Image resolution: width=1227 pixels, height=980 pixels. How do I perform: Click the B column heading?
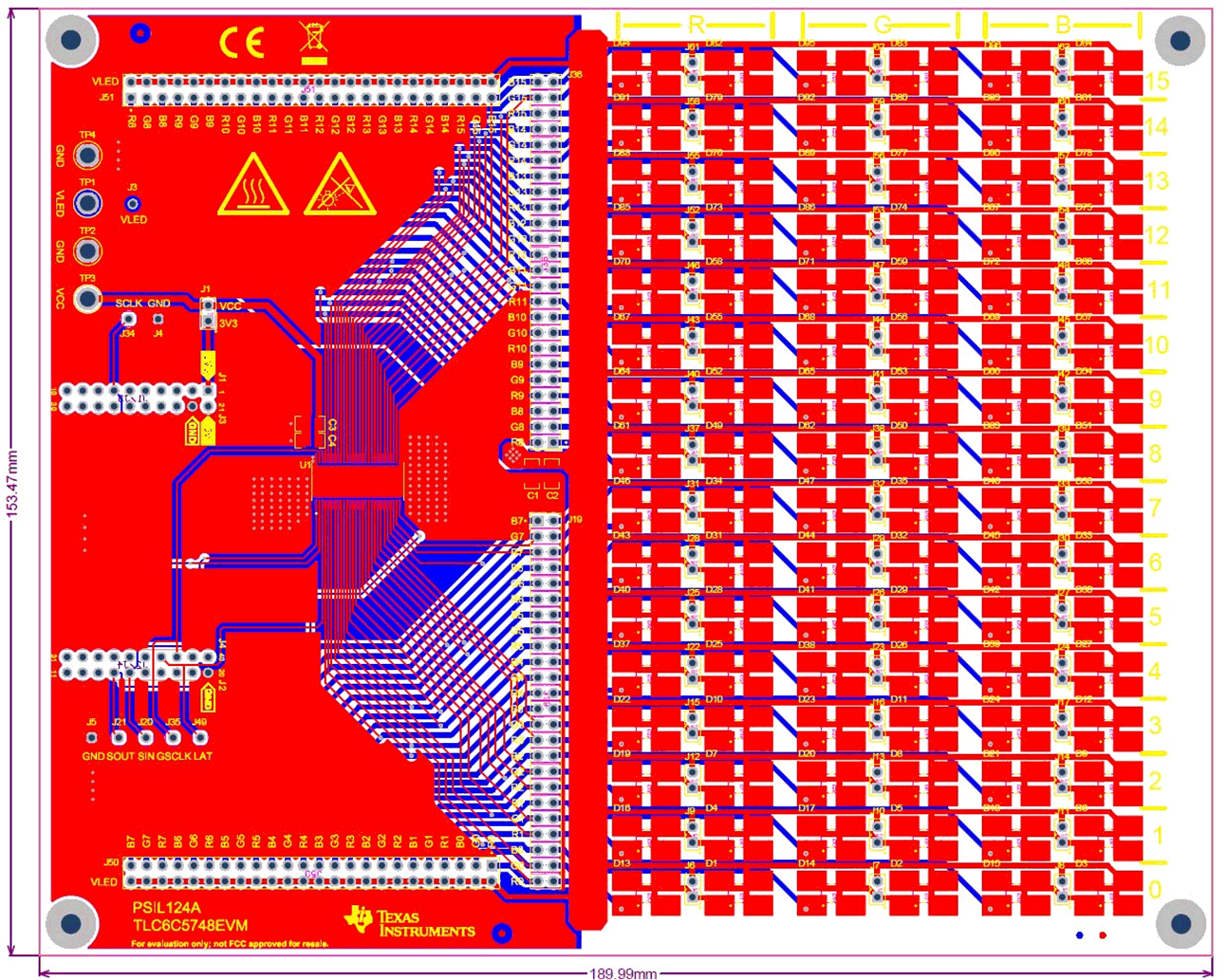(x=1063, y=25)
